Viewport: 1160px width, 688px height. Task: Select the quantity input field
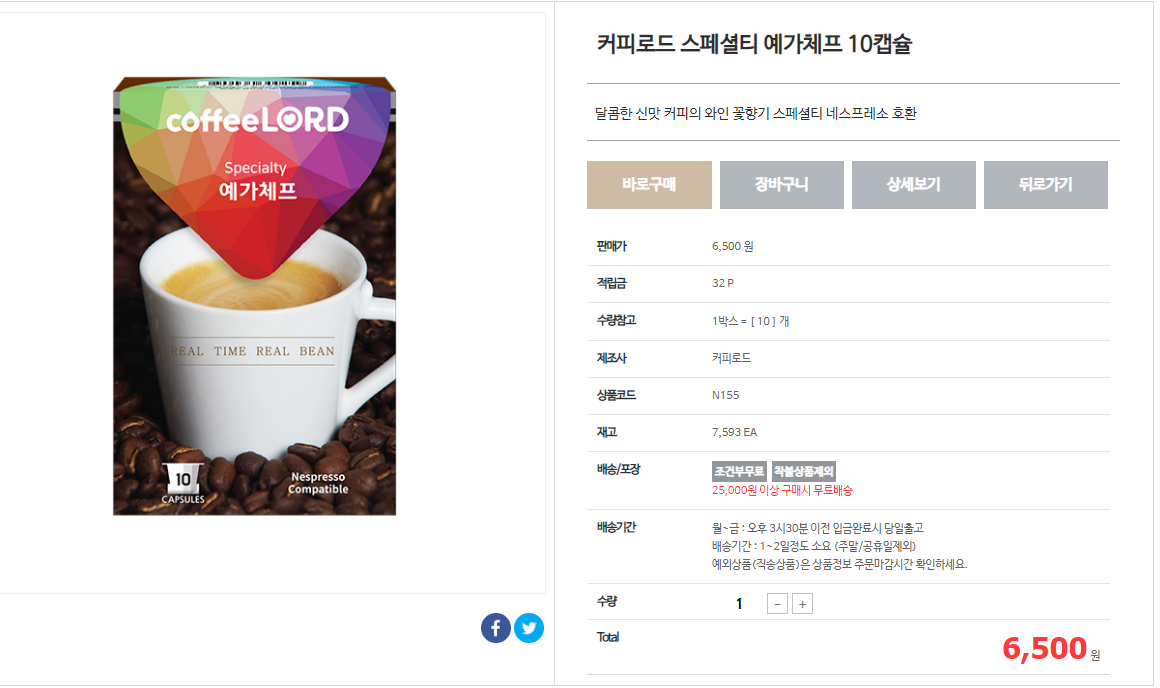click(x=738, y=604)
